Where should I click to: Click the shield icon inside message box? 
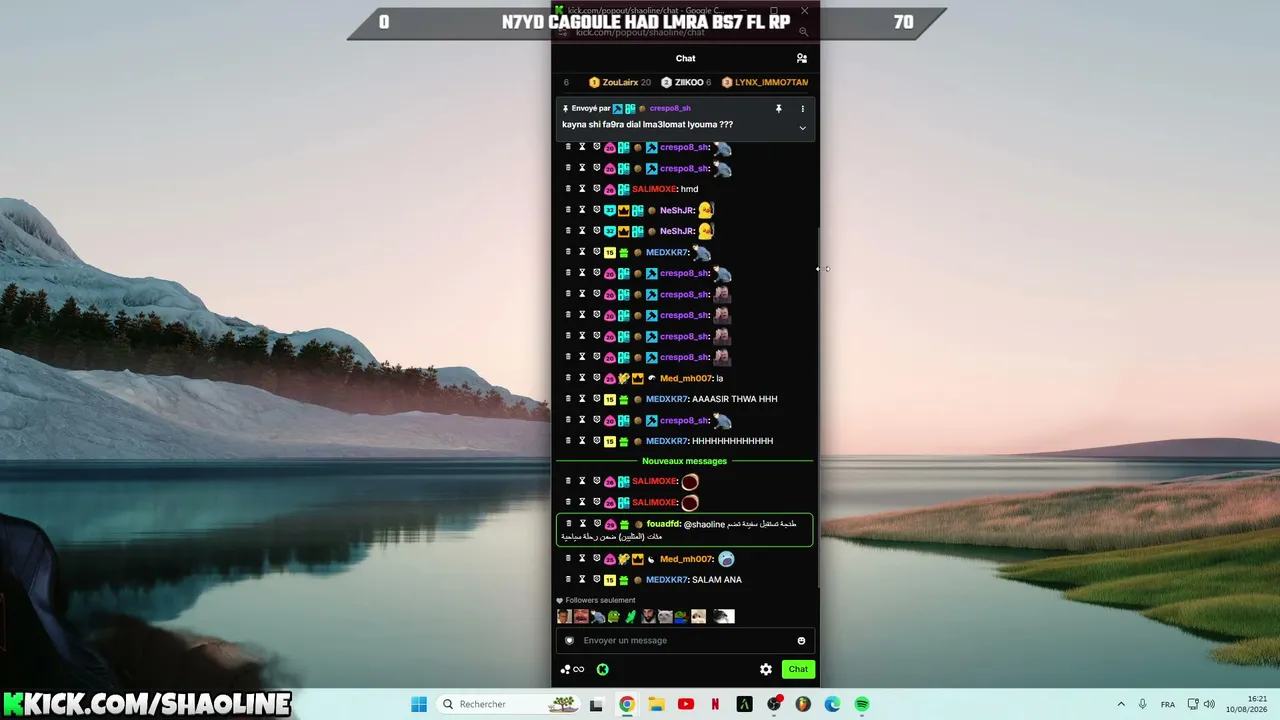[570, 640]
